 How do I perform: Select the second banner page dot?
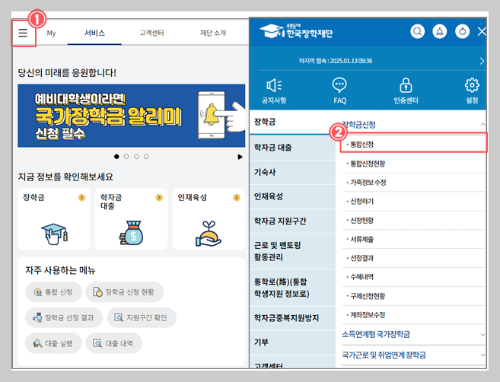(x=126, y=156)
